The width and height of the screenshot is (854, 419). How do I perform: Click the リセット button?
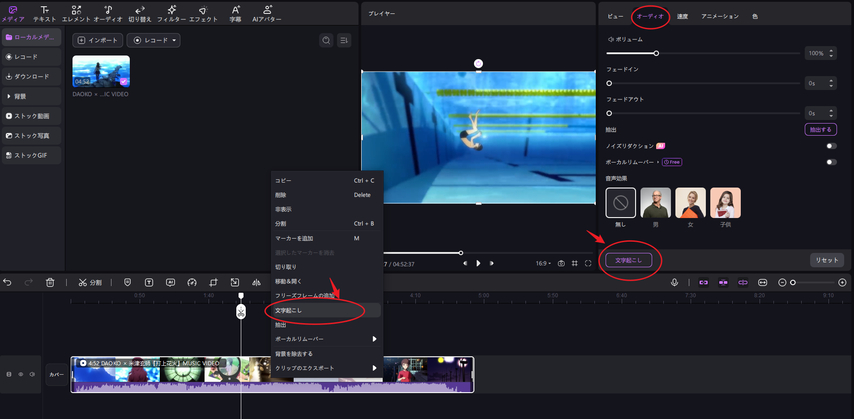[x=826, y=260]
